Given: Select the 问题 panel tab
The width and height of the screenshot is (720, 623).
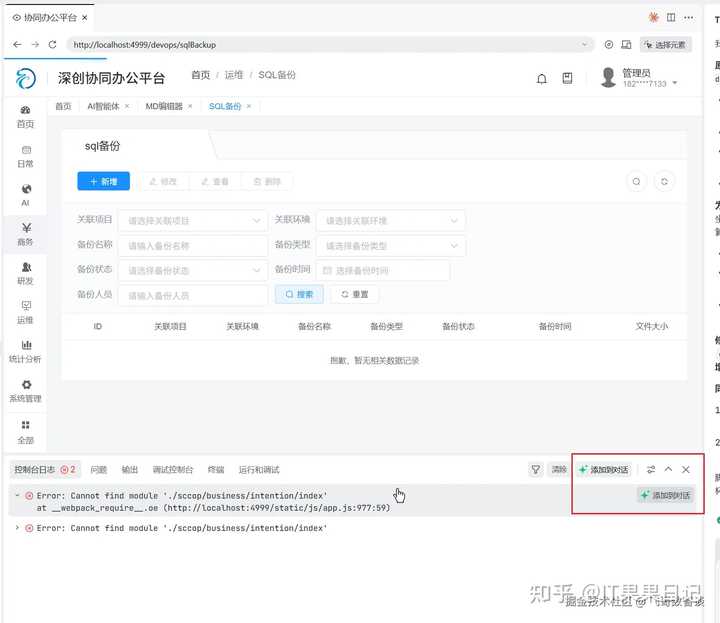Looking at the screenshot, I should coord(99,470).
